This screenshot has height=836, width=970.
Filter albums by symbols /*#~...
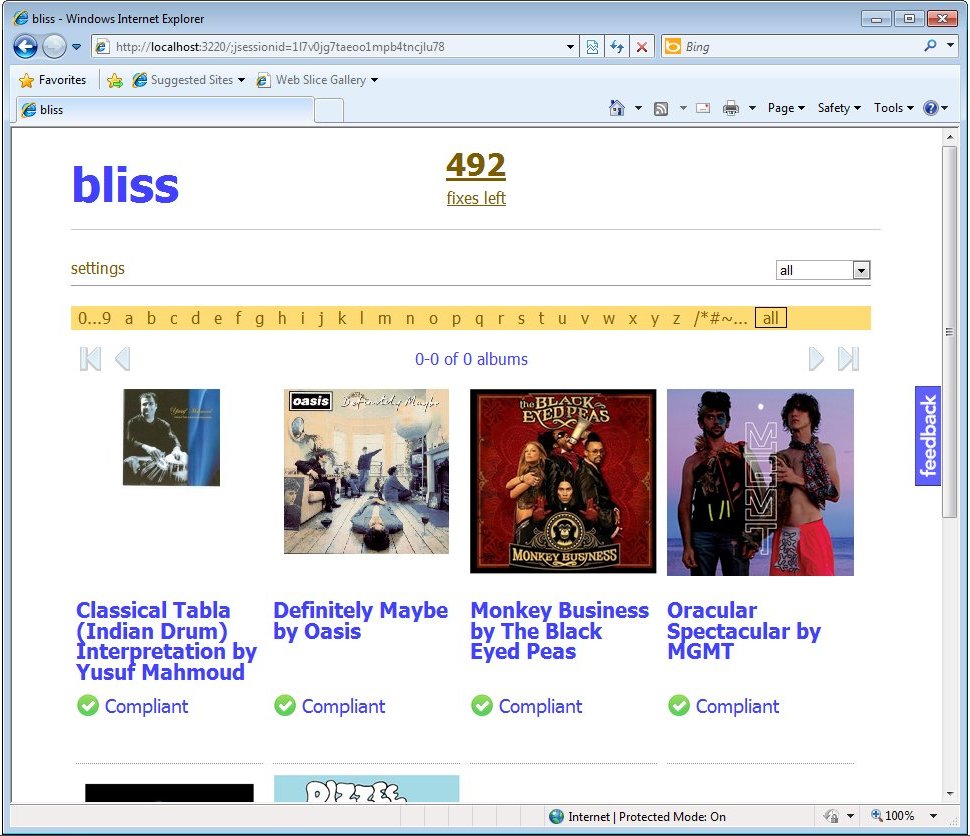pyautogui.click(x=720, y=318)
